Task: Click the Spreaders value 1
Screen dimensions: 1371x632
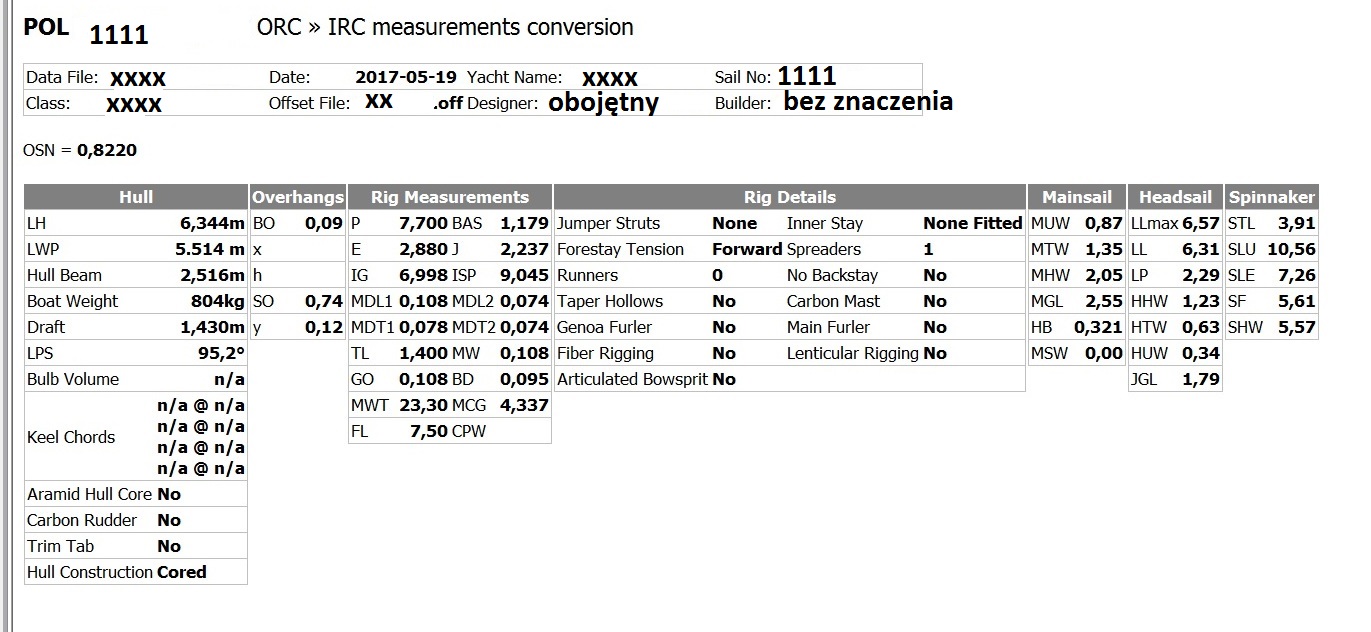Action: (x=928, y=249)
